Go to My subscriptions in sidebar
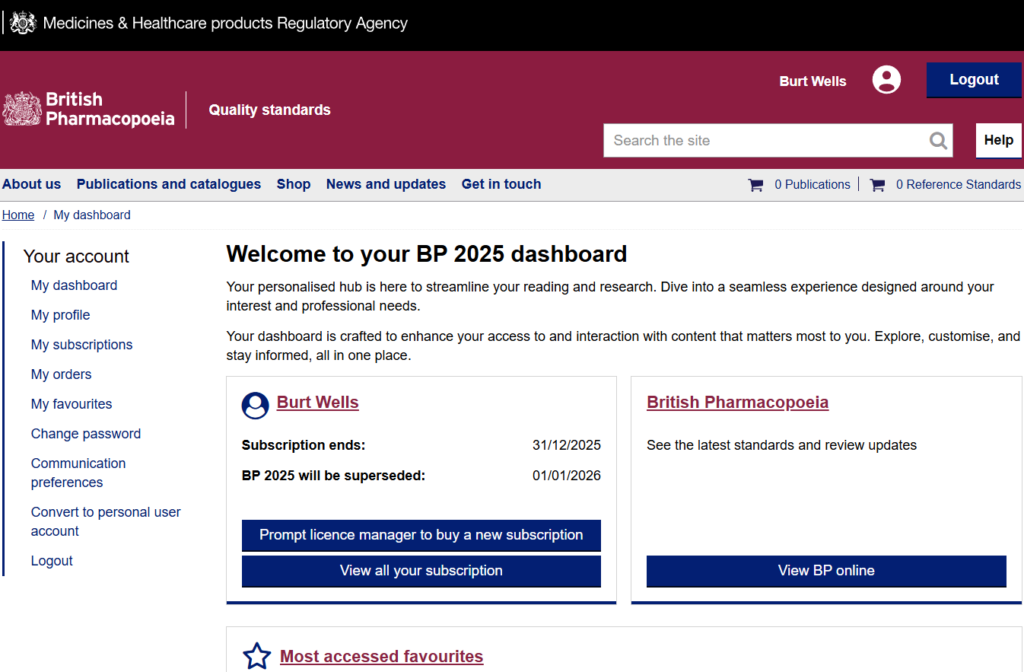1024x672 pixels. 81,344
